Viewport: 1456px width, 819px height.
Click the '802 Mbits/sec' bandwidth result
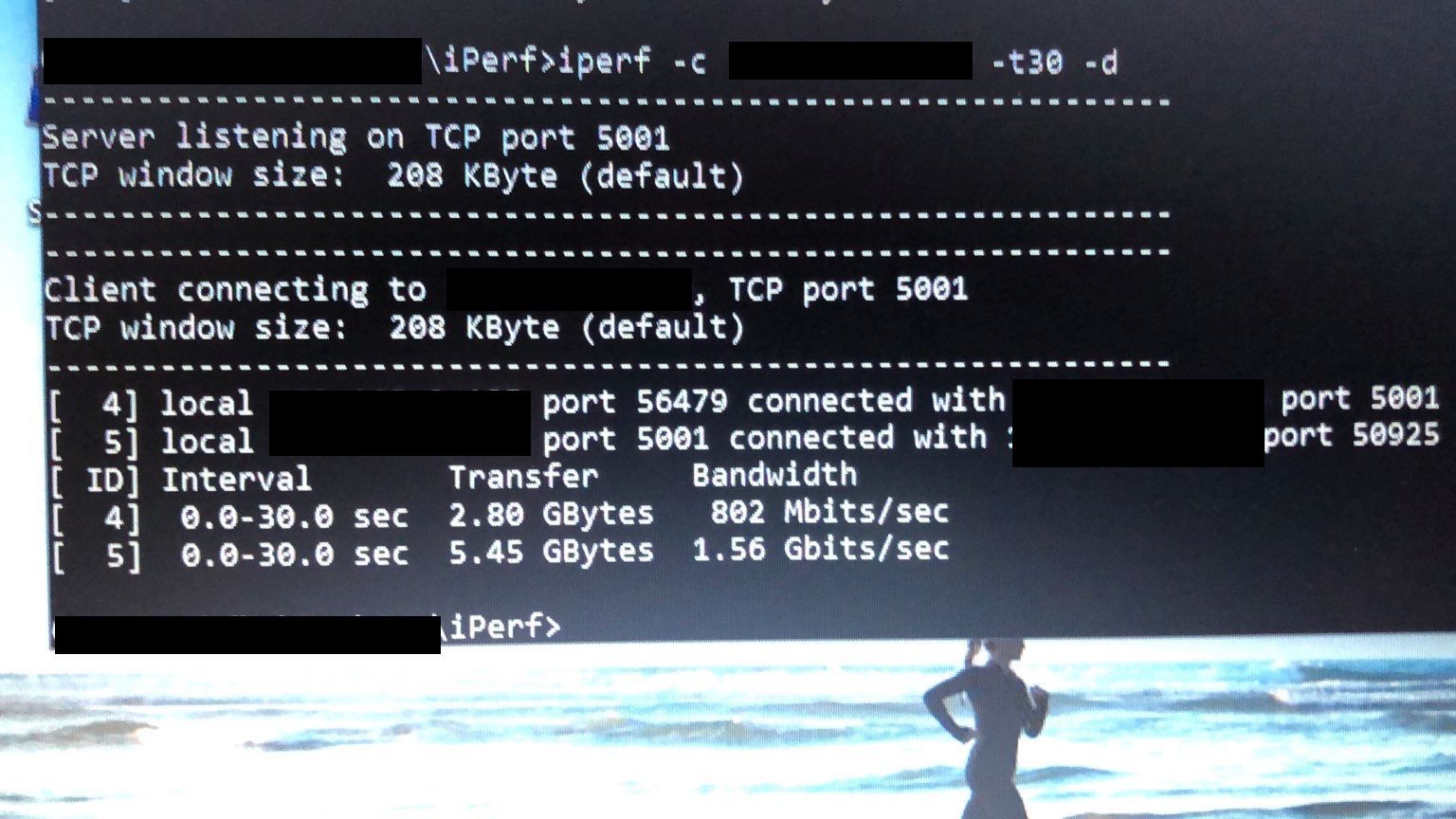[829, 513]
